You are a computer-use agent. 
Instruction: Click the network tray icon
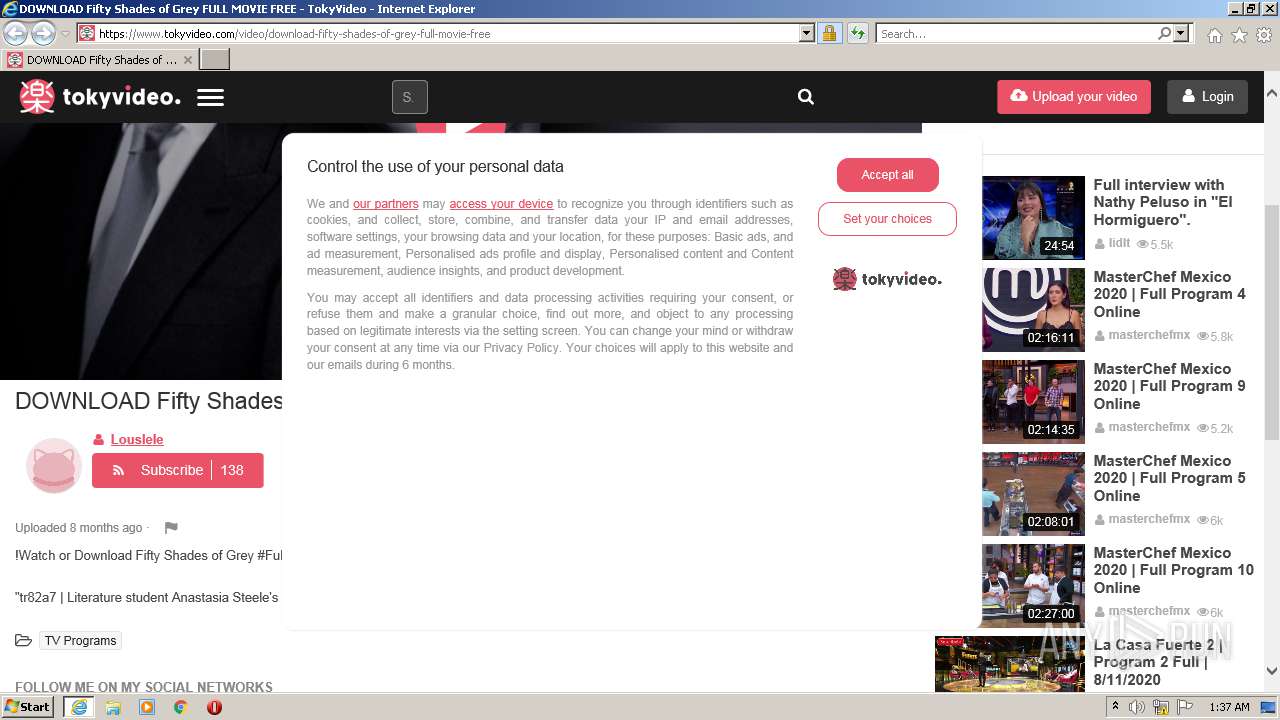point(1161,707)
